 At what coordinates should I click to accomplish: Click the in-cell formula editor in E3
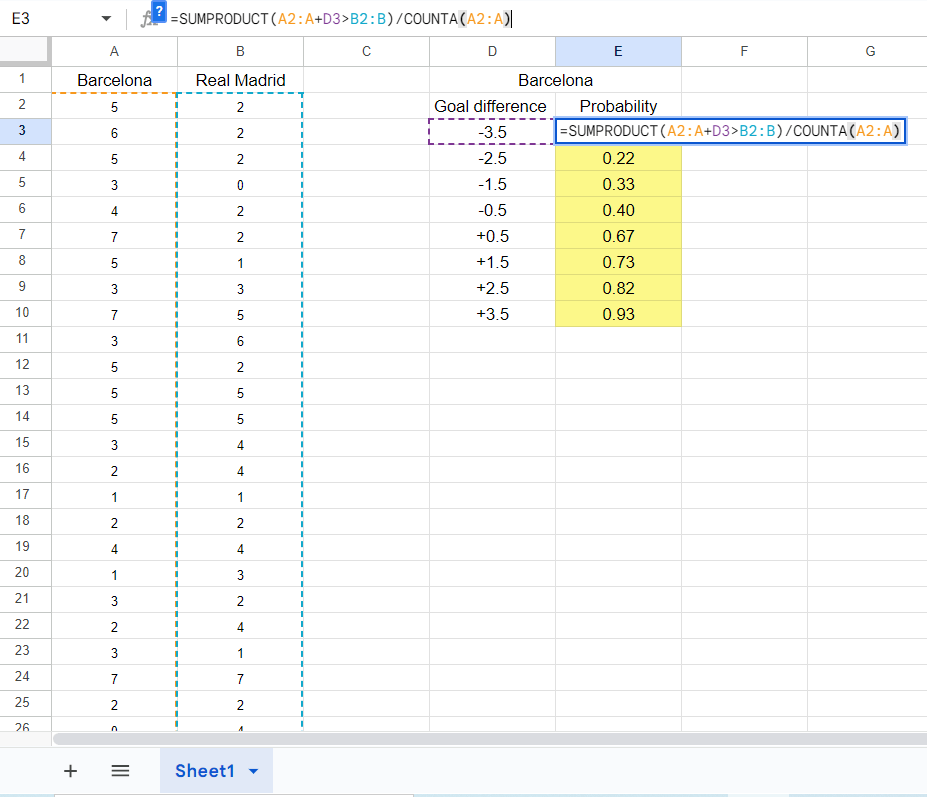(x=731, y=131)
